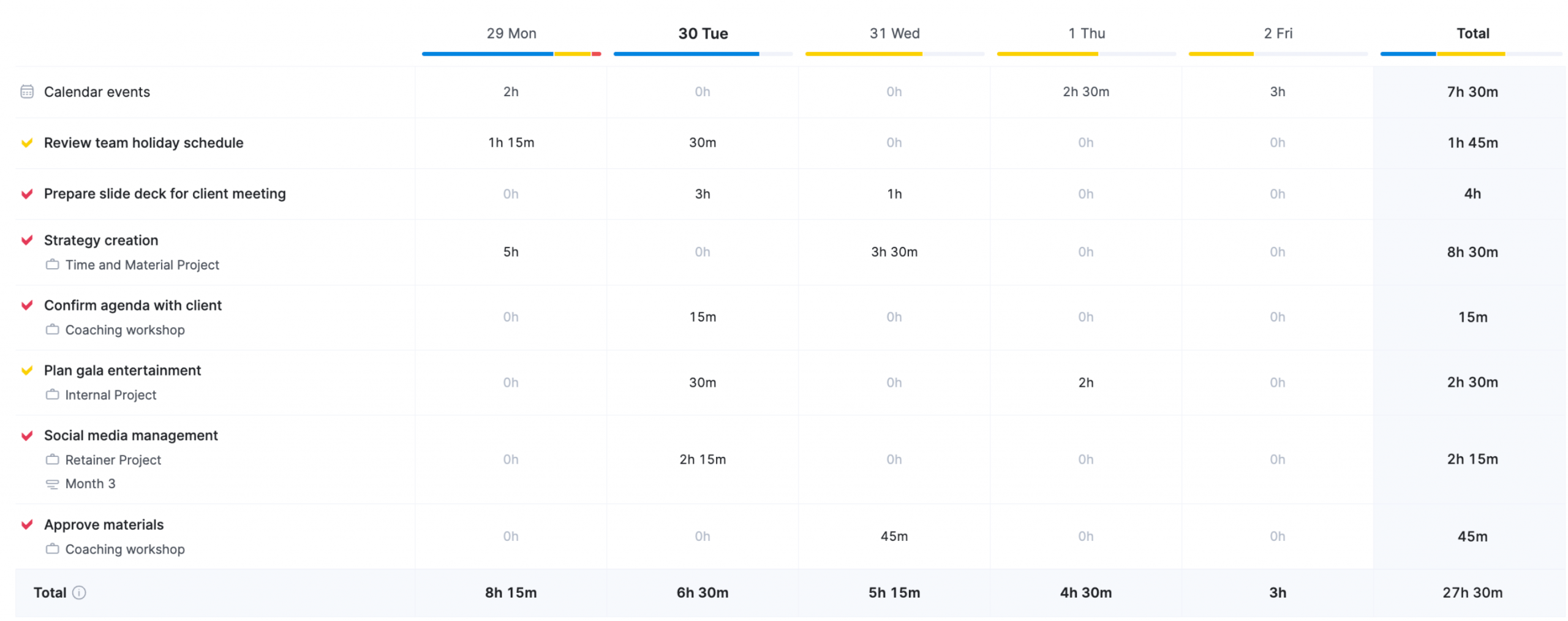Click briefcase icon under Confirm agenda with client
This screenshot has width=1568, height=621.
[x=52, y=329]
